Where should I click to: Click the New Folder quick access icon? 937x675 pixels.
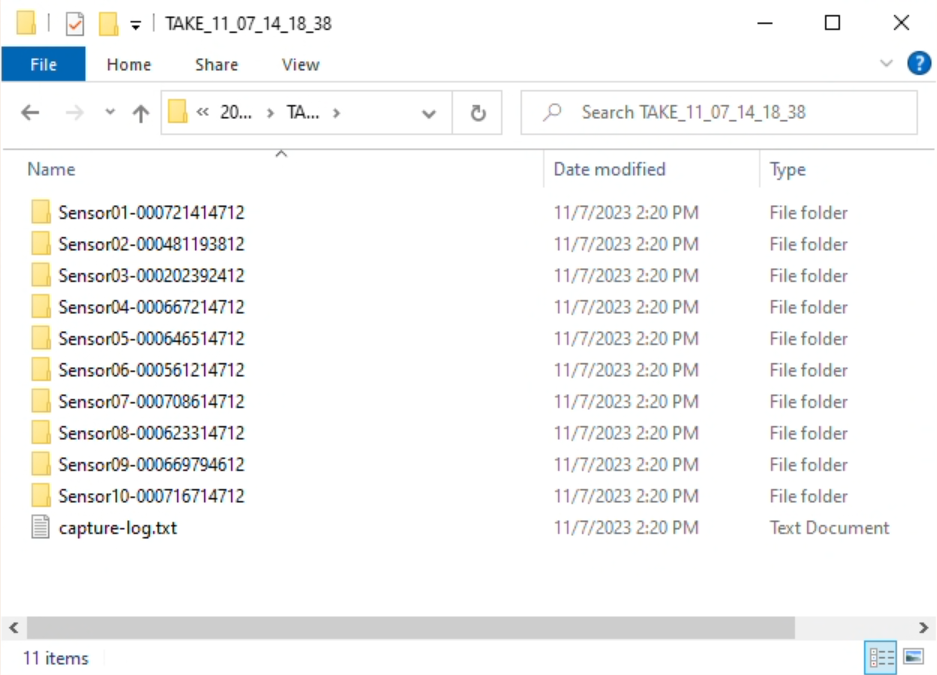tap(108, 23)
